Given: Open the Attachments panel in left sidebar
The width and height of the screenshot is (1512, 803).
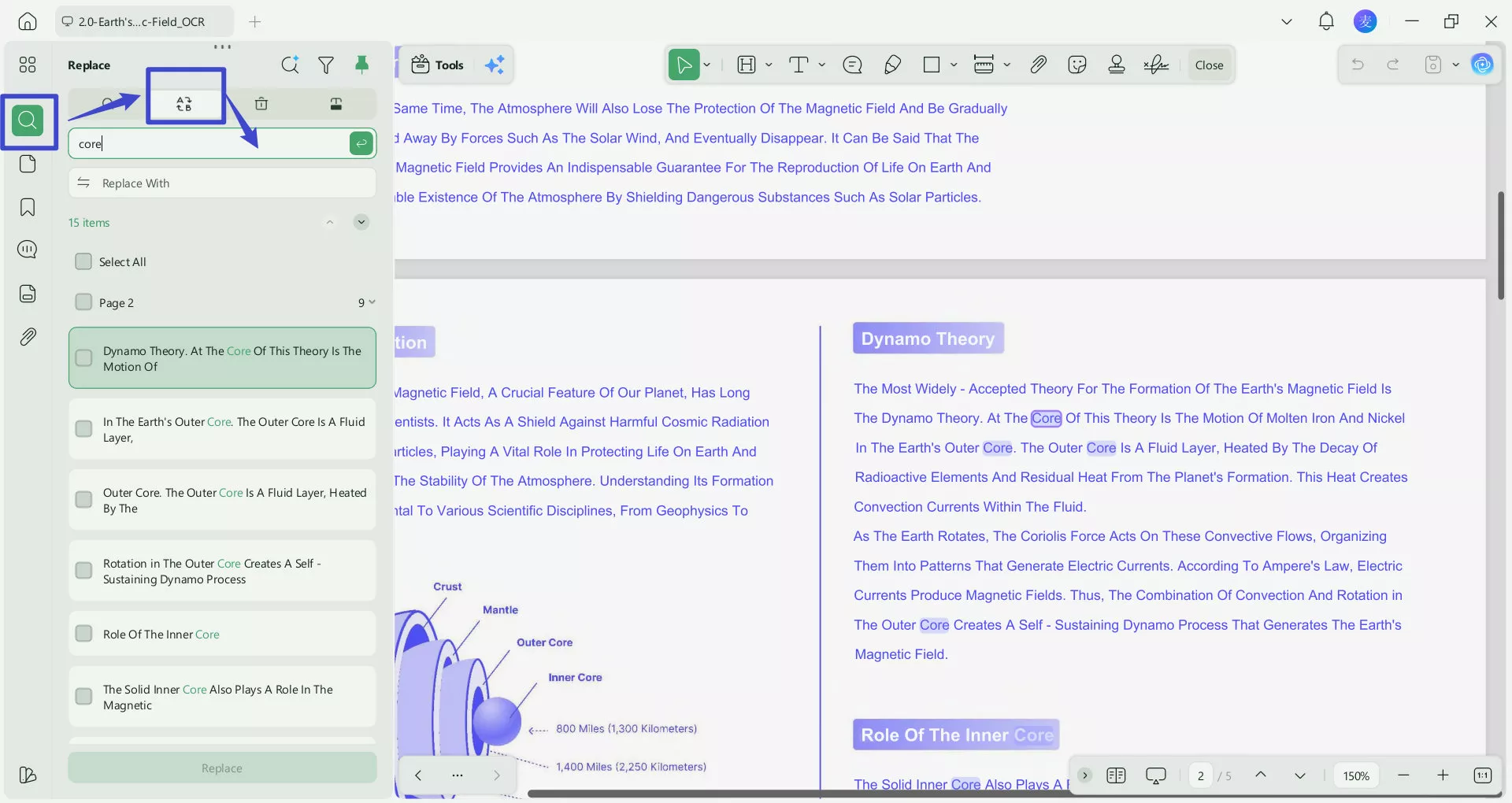Looking at the screenshot, I should pos(28,336).
